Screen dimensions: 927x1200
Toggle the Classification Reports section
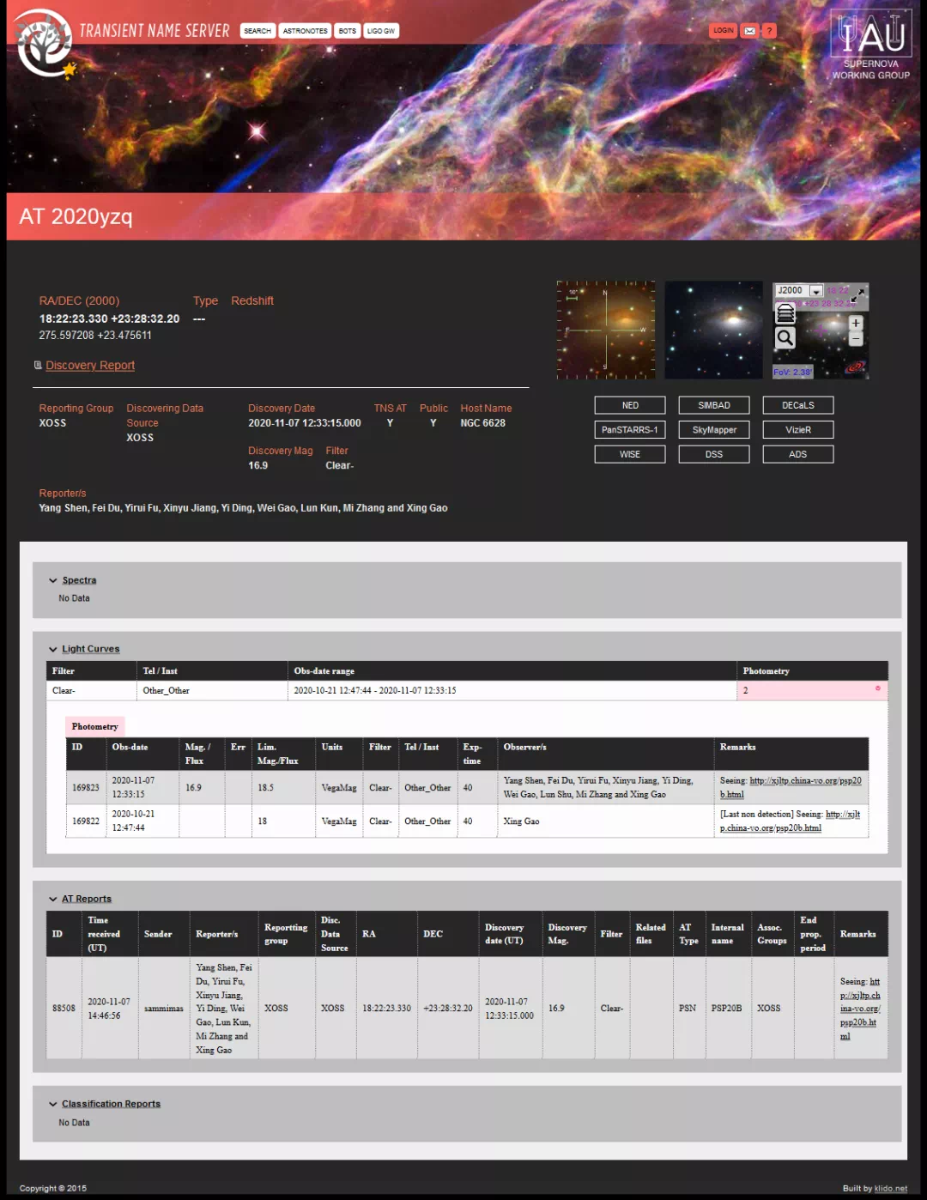[110, 1104]
